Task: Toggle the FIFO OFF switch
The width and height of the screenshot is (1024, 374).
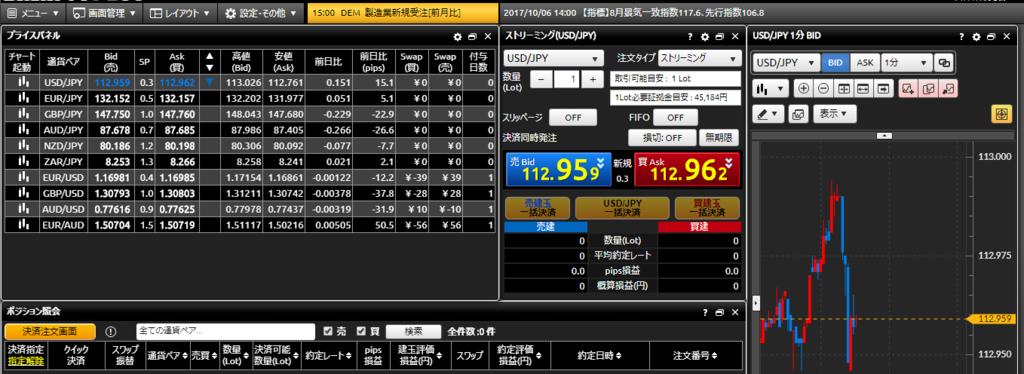Action: 675,118
